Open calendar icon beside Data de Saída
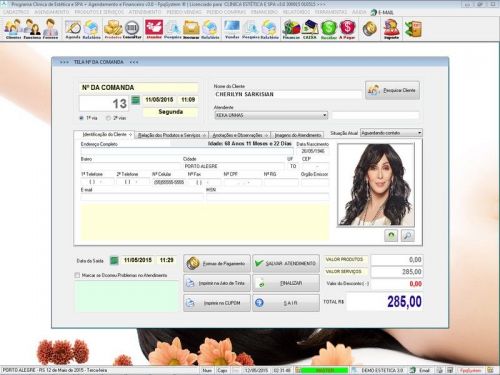 114,260
